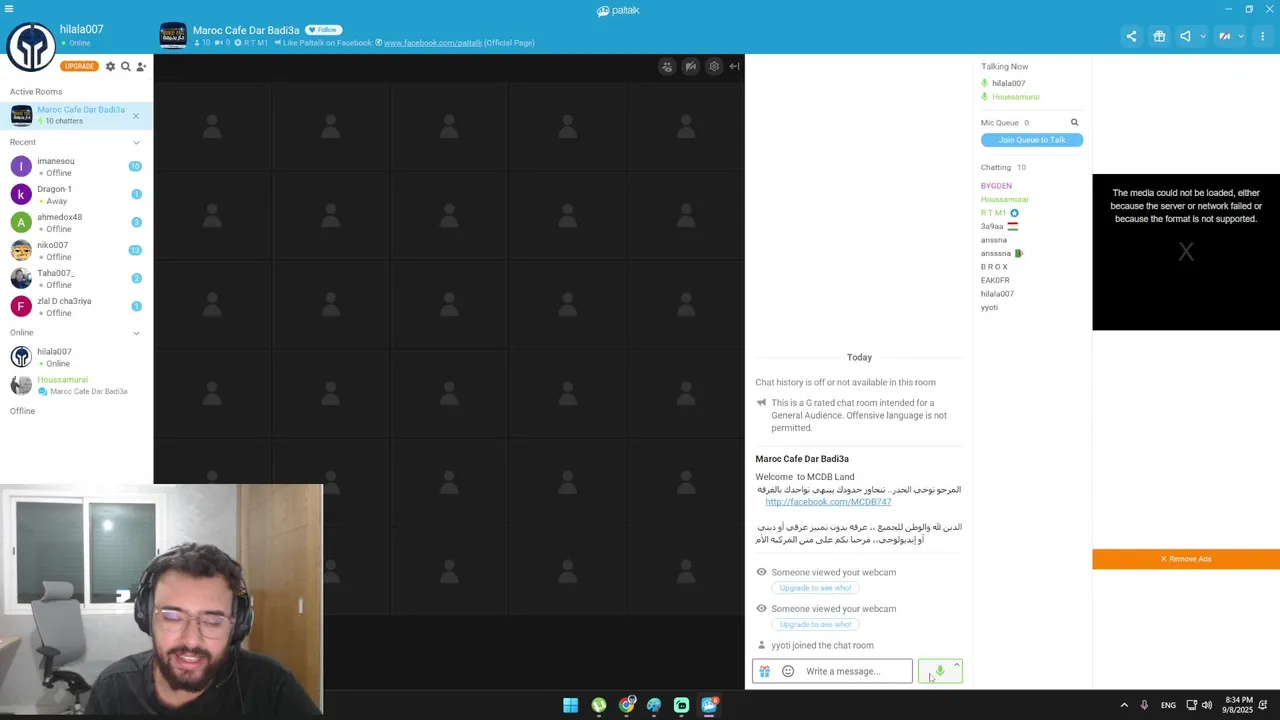Select ansssna in the Chatting list
The width and height of the screenshot is (1280, 720).
coord(996,253)
